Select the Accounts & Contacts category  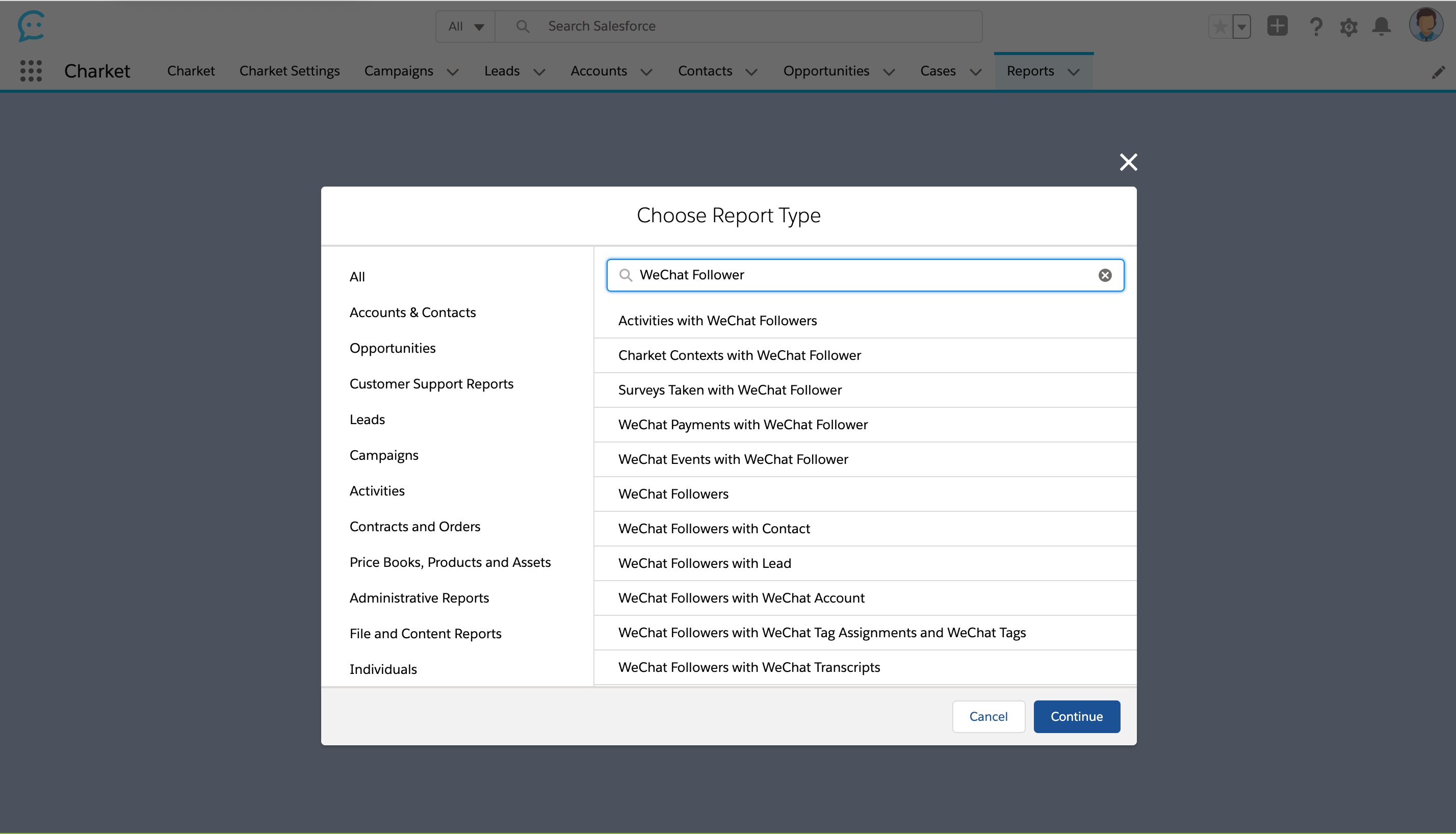click(x=412, y=313)
